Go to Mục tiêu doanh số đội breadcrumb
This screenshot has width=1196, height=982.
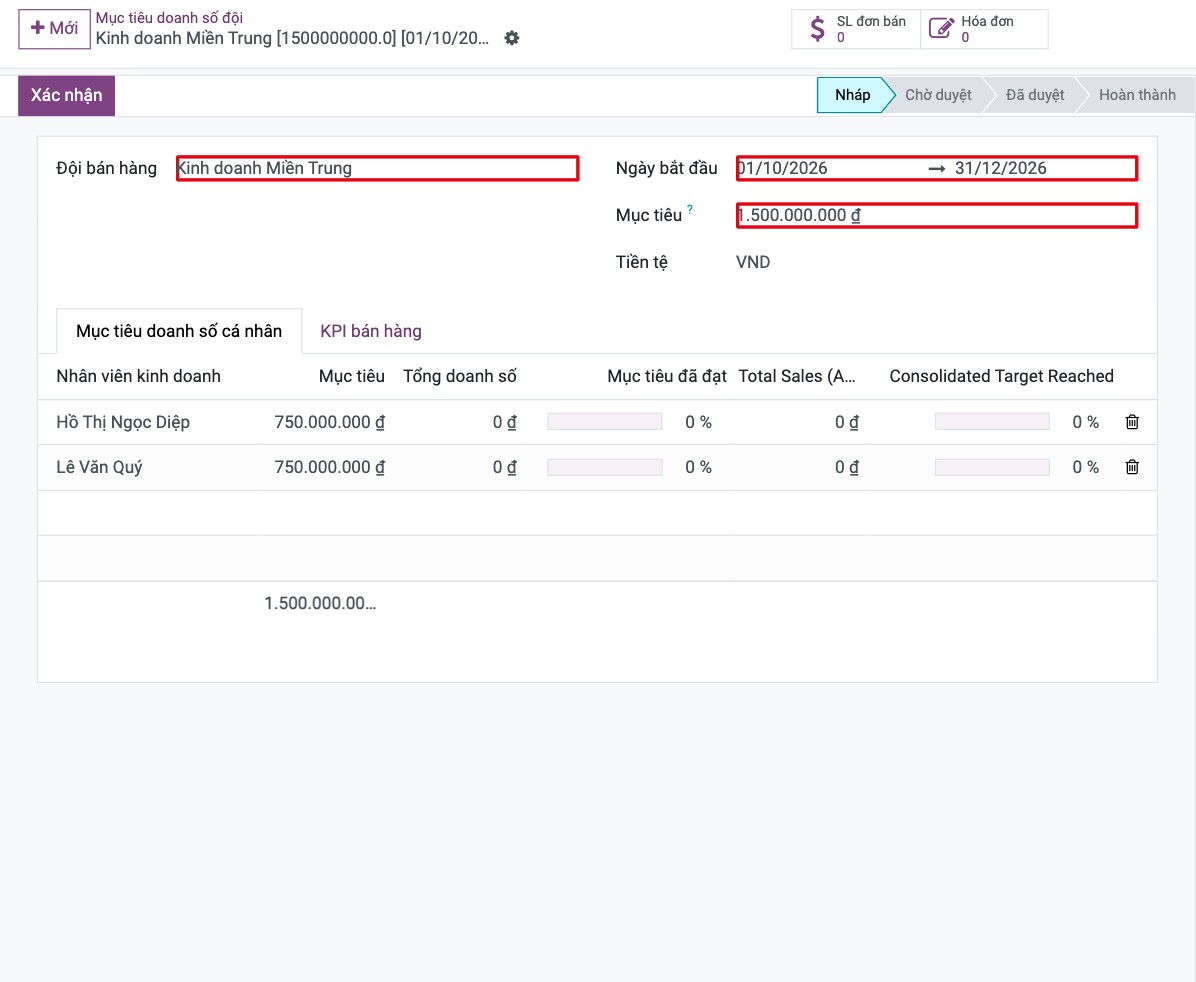tap(169, 18)
